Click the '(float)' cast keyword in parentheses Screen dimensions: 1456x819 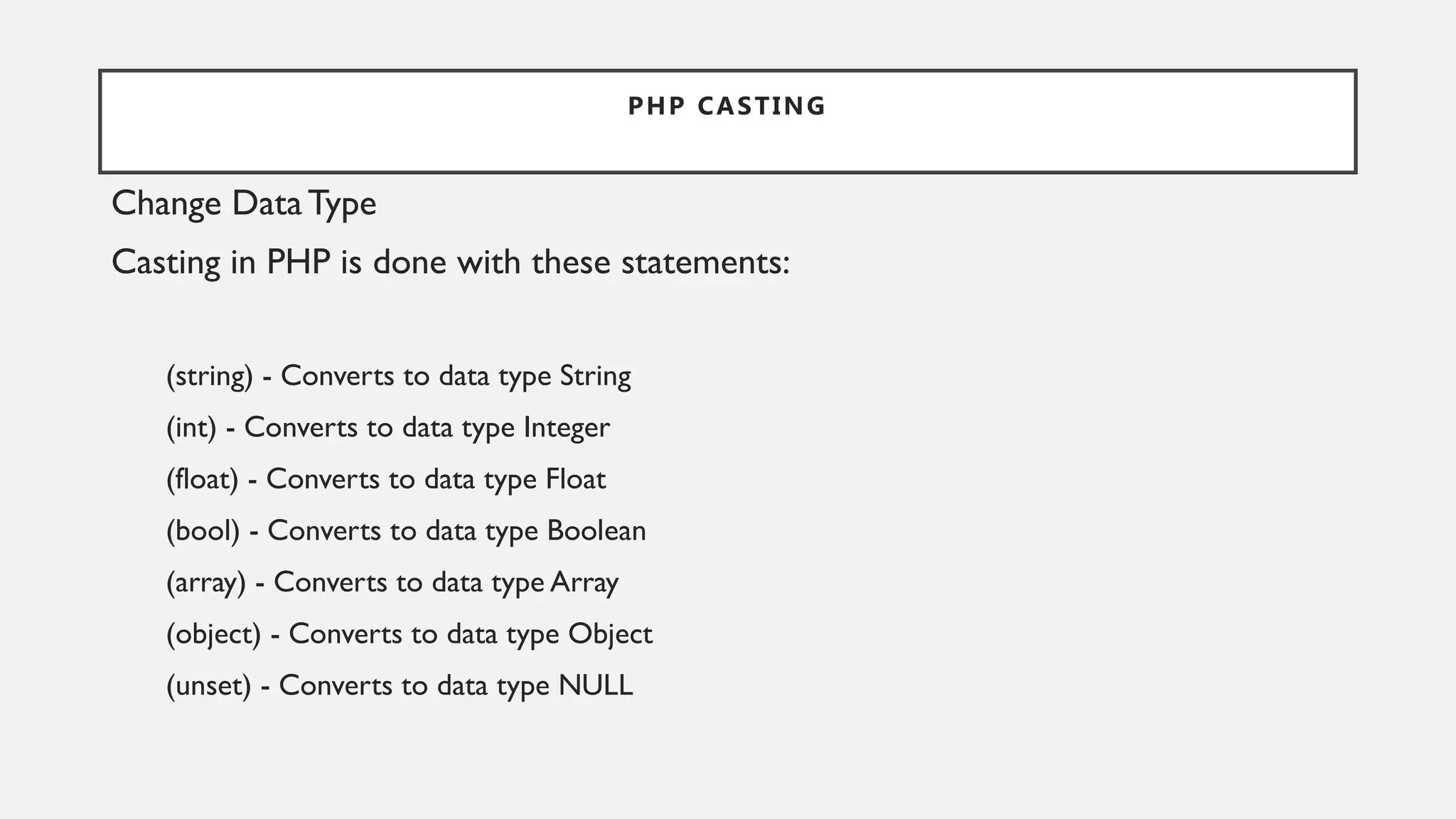[x=202, y=479]
